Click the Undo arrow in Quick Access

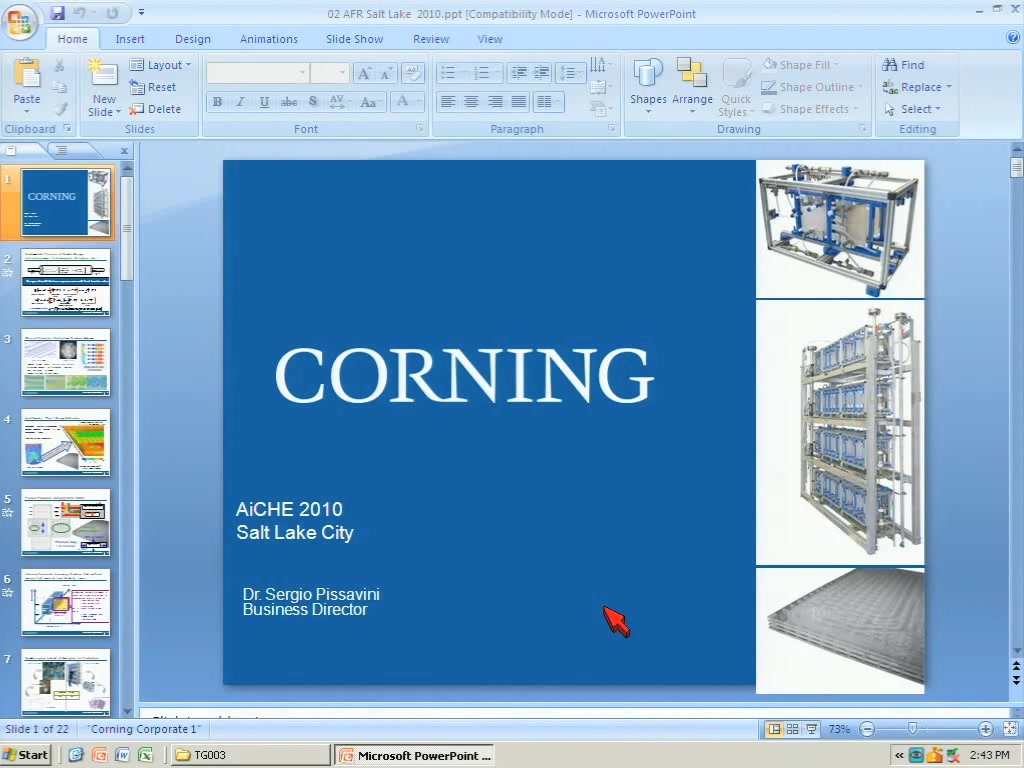pyautogui.click(x=80, y=13)
